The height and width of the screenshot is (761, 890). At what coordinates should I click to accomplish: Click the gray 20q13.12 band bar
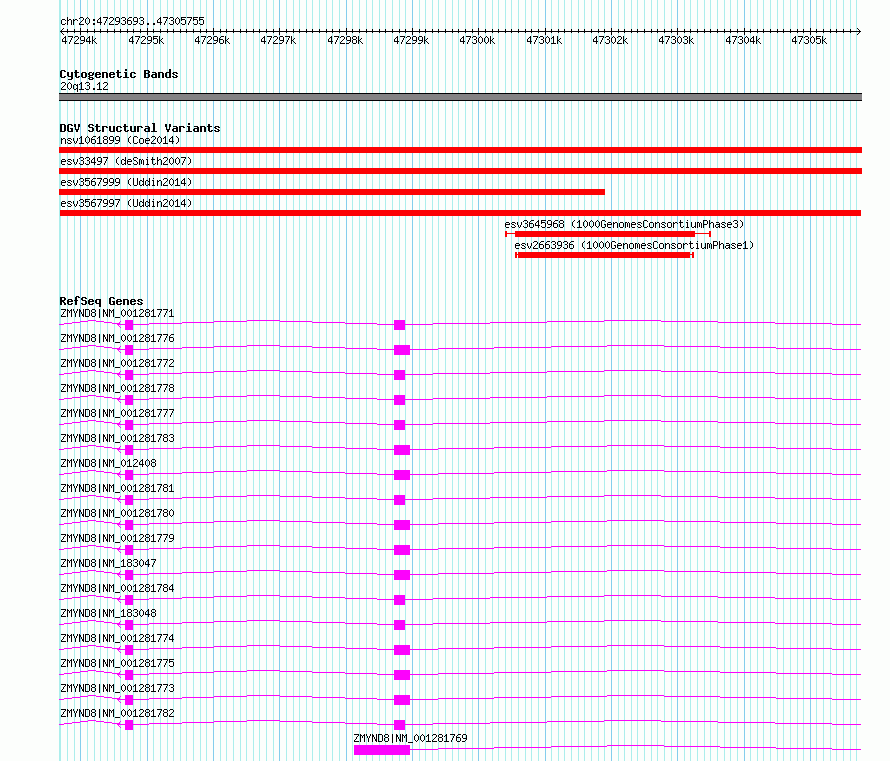tap(460, 97)
